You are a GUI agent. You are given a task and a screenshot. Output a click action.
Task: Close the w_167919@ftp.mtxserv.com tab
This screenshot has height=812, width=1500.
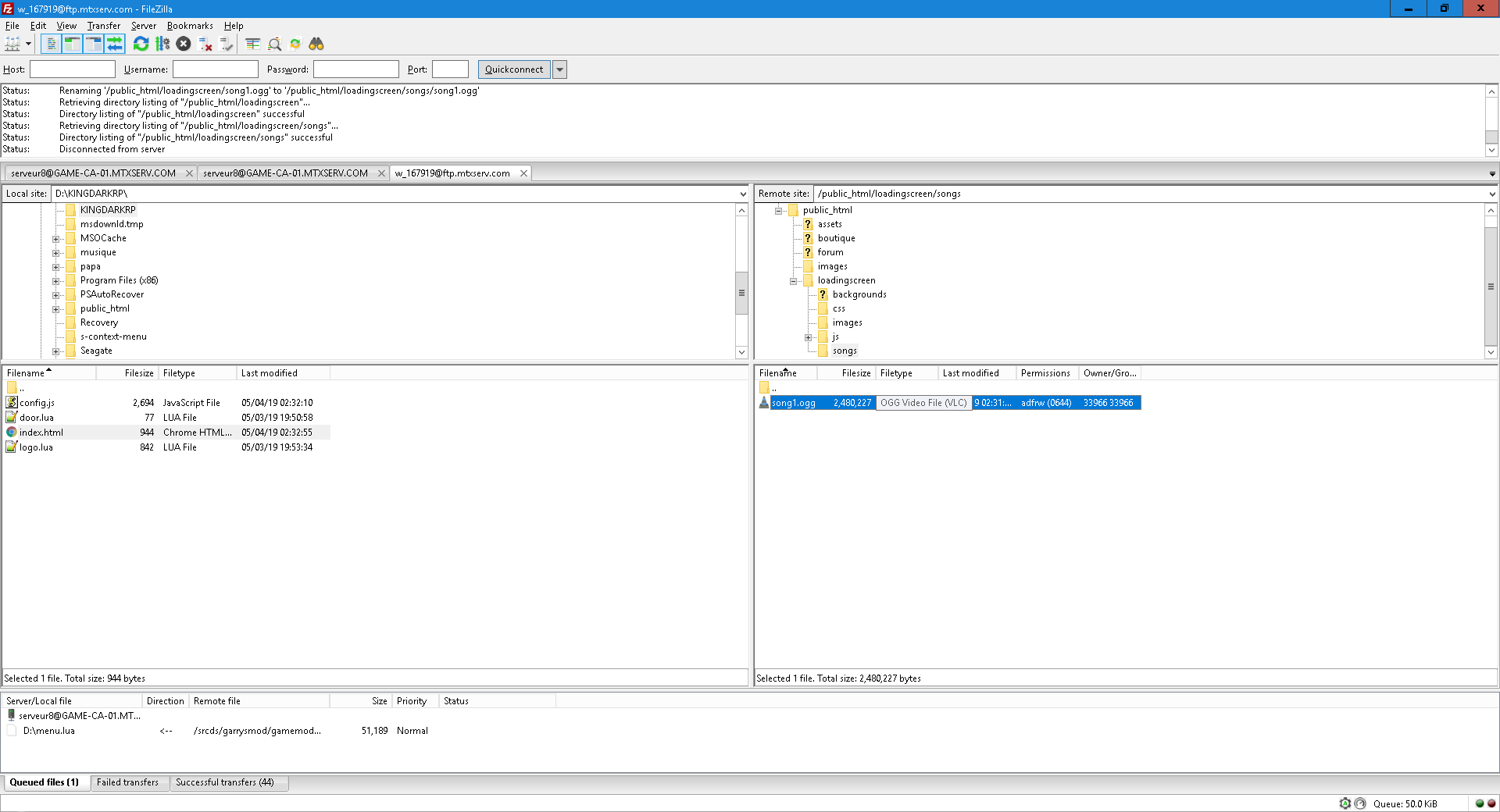click(523, 173)
